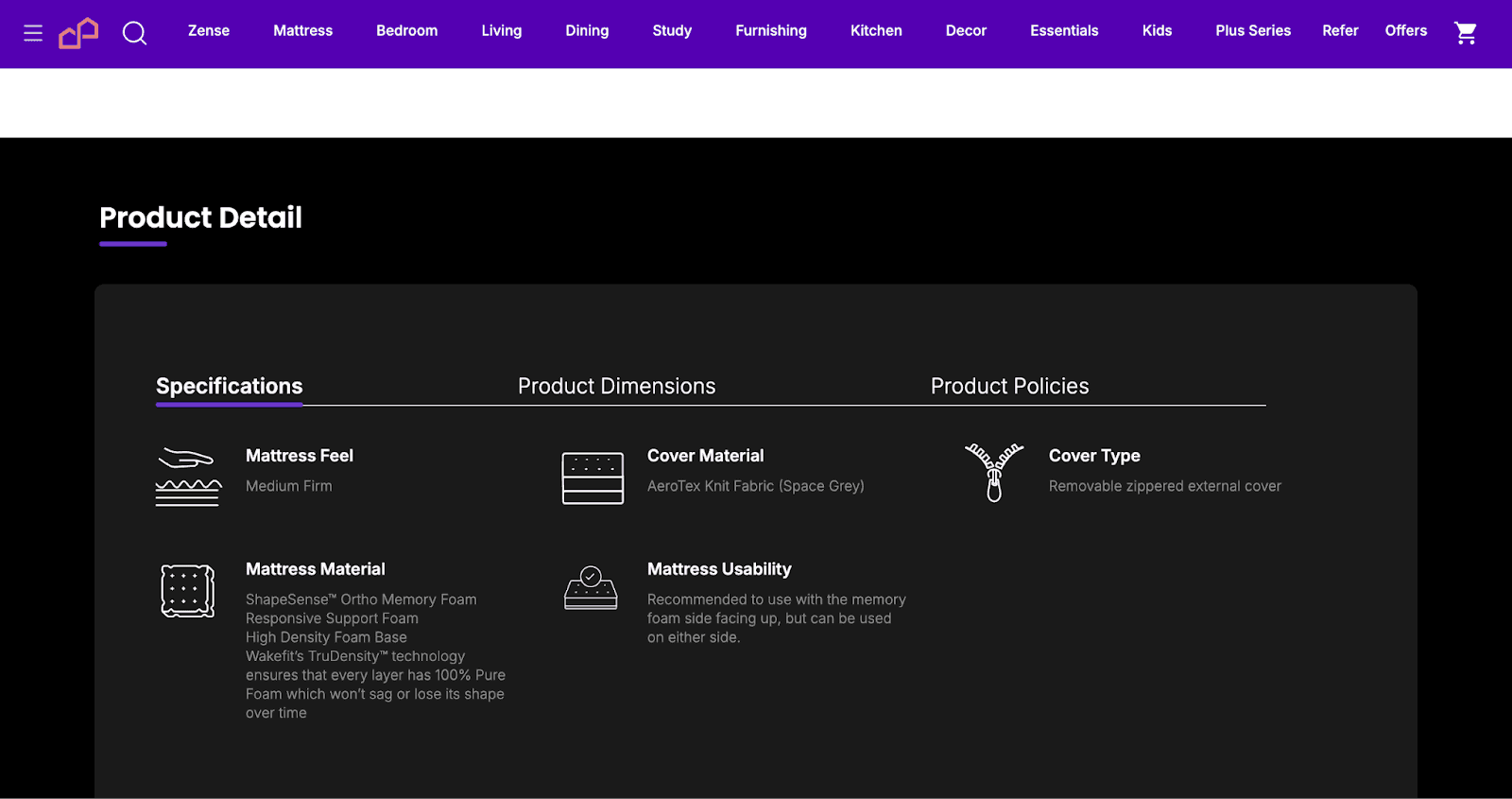1512x799 pixels.
Task: Open the Plus Series menu
Action: 1253,30
